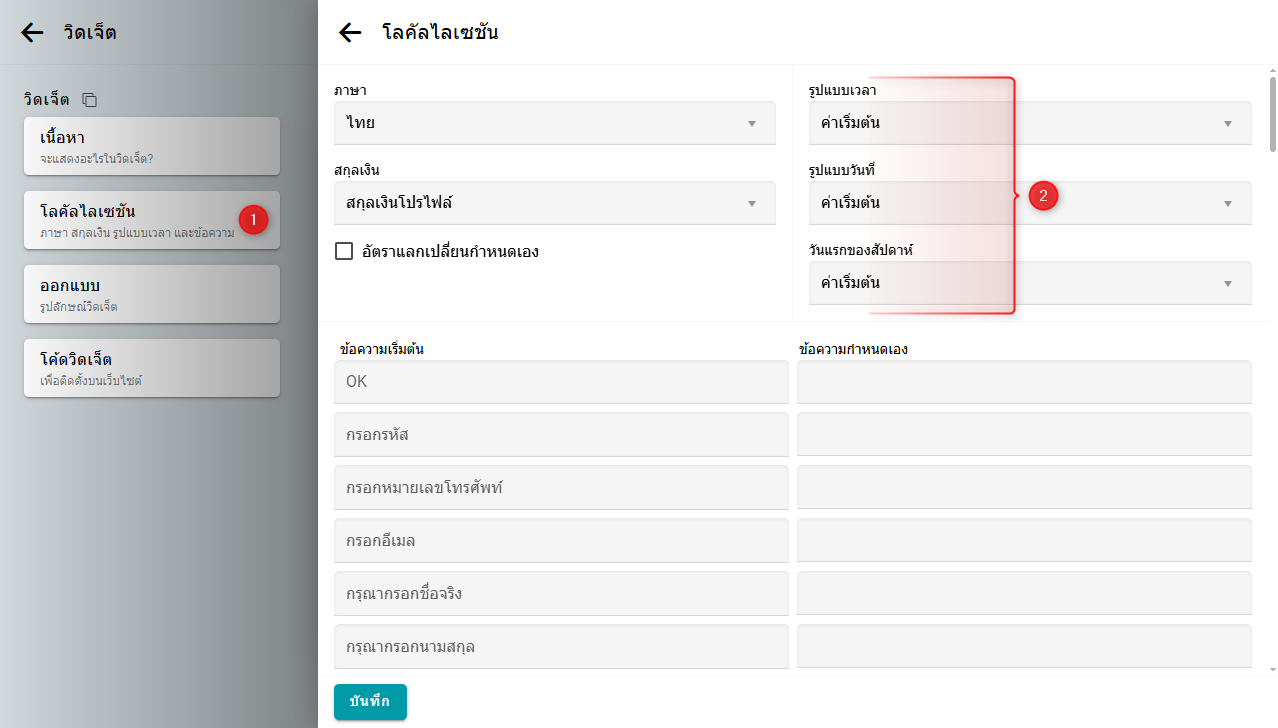Open the รูปแบบเวลา dropdown
The image size is (1278, 728).
tap(1029, 123)
